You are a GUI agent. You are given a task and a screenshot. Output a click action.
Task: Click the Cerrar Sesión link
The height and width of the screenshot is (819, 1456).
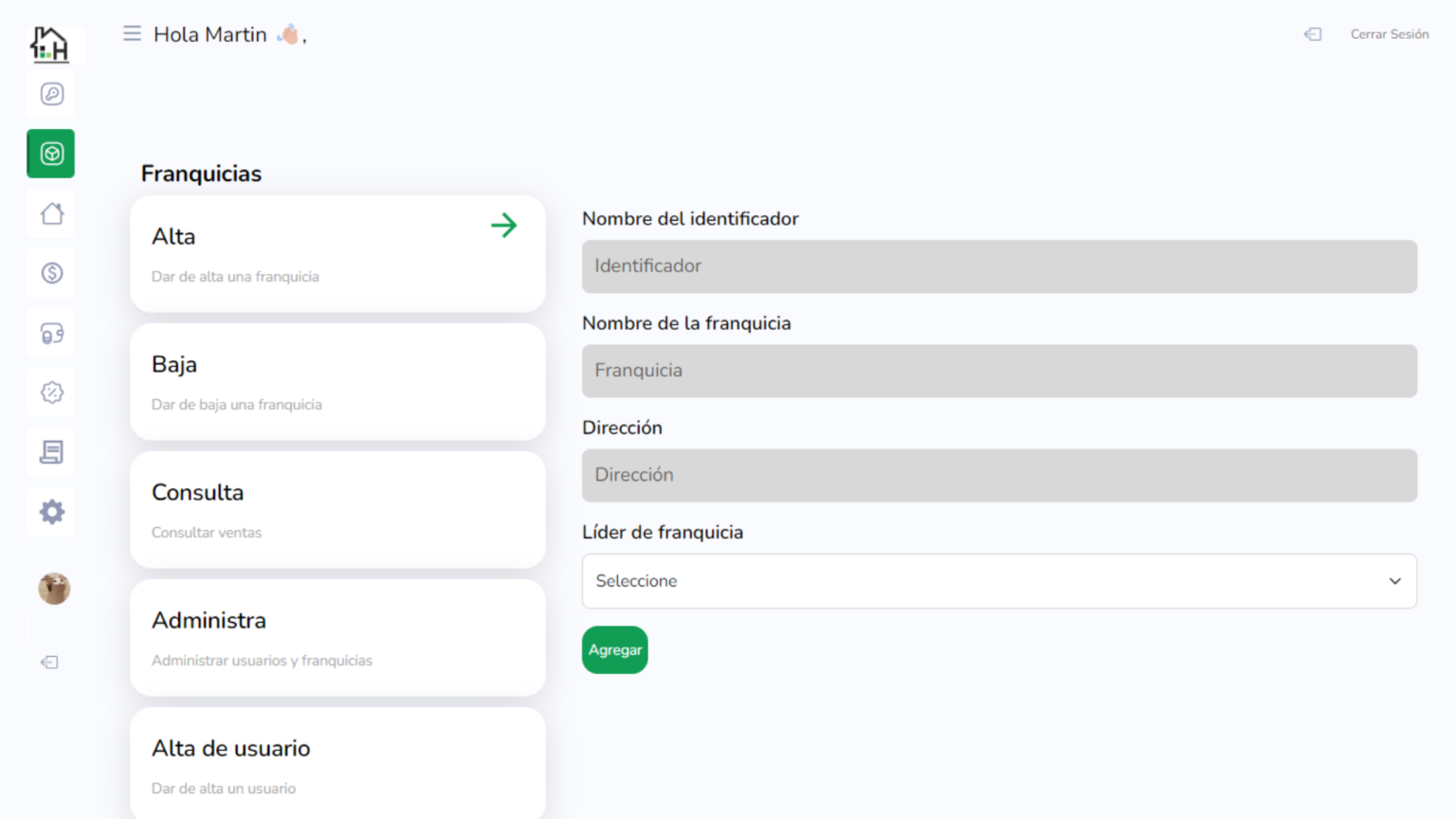1389,34
